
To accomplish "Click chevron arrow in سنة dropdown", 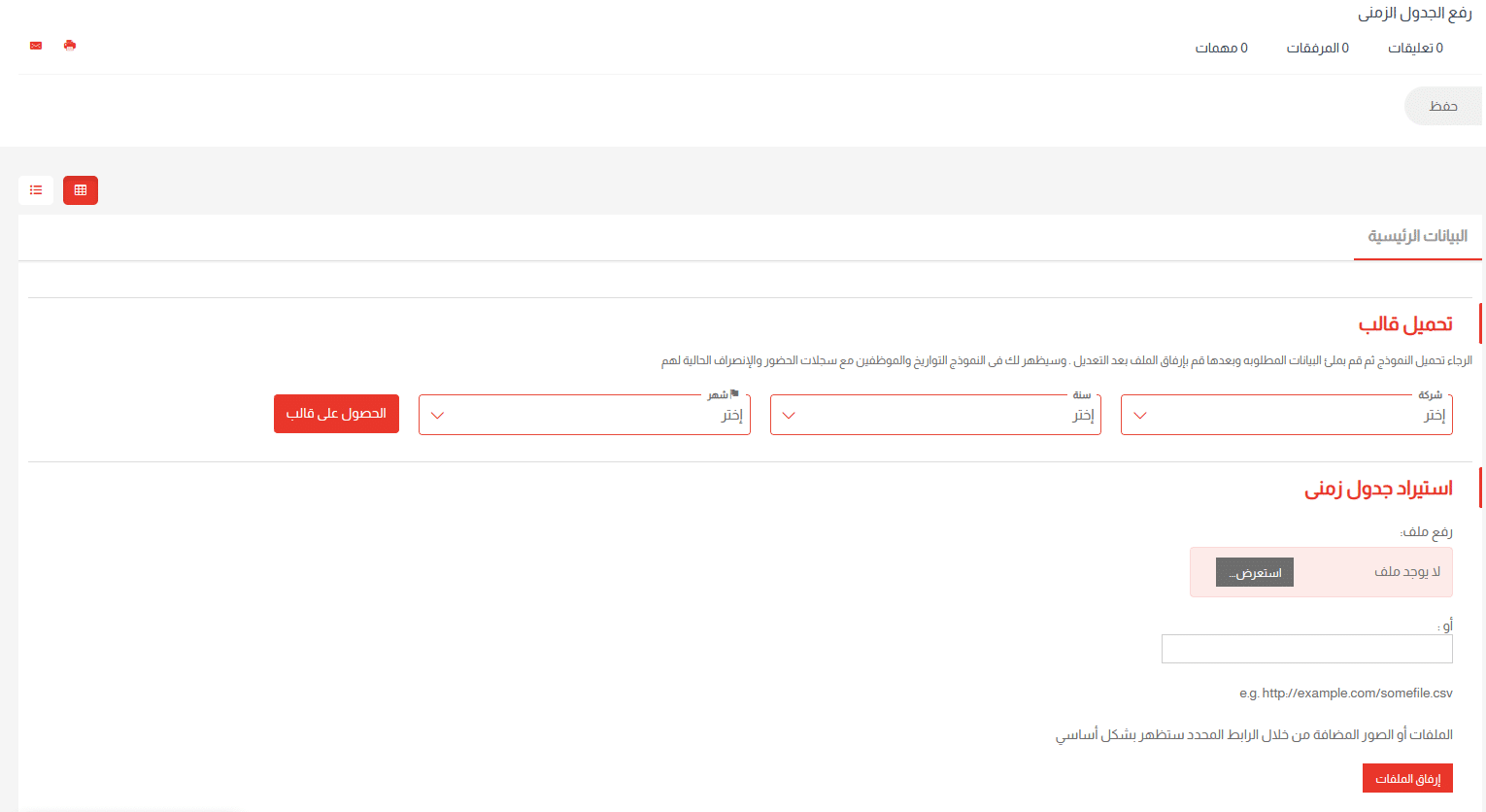I will [789, 416].
